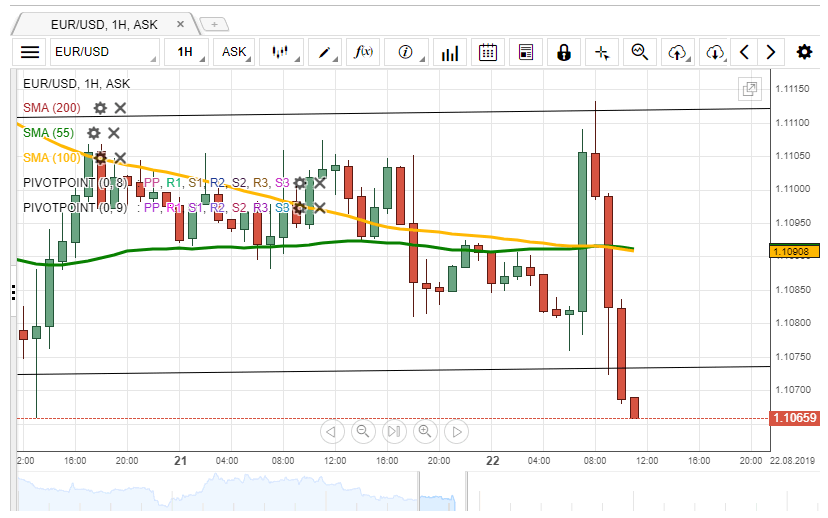
Task: Toggle the chart lock icon
Action: pyautogui.click(x=564, y=52)
